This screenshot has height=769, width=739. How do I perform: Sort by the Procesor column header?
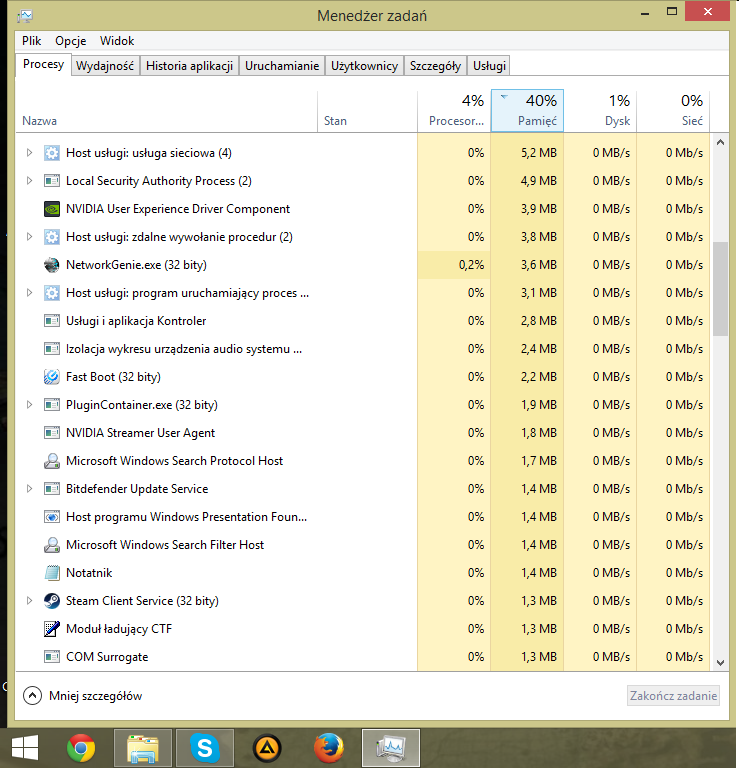(454, 112)
